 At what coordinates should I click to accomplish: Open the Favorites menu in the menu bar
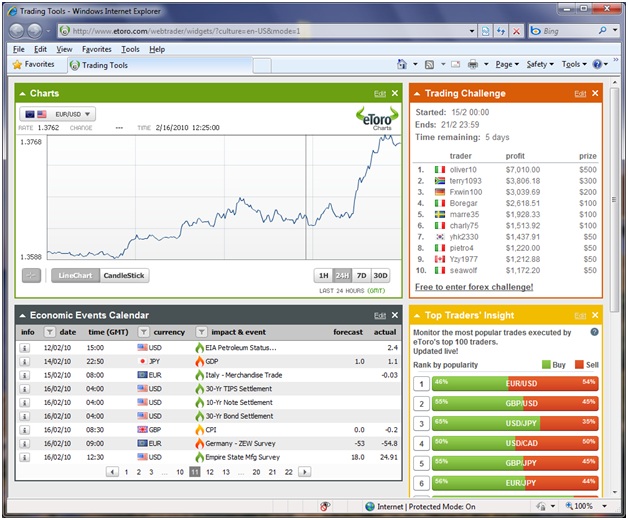pyautogui.click(x=97, y=49)
